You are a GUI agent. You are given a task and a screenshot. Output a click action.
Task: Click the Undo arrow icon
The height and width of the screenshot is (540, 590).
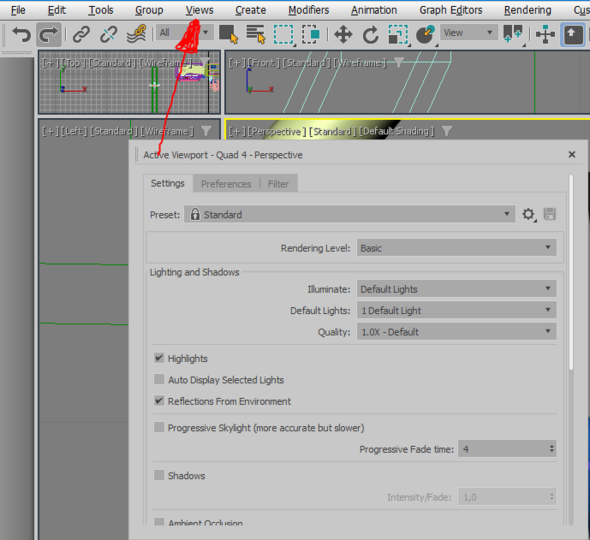(x=21, y=34)
